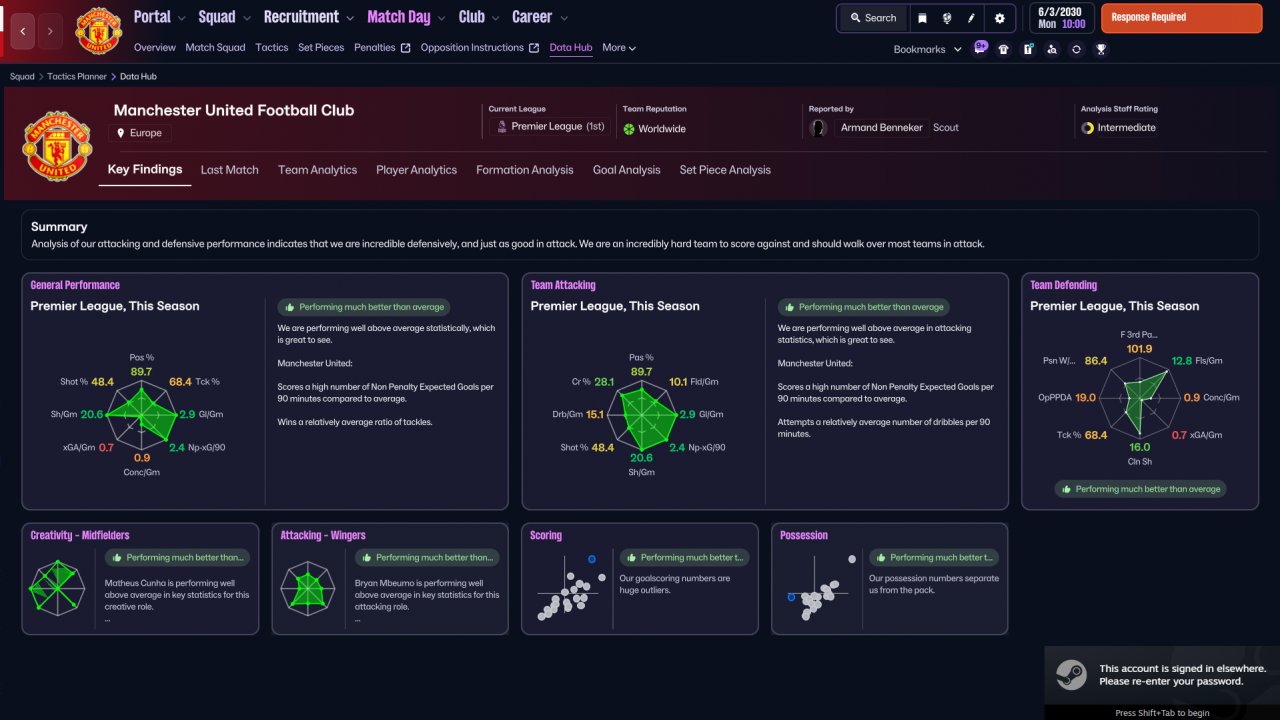
Task: Open the Attacking - Wingers card chart
Action: 308,586
